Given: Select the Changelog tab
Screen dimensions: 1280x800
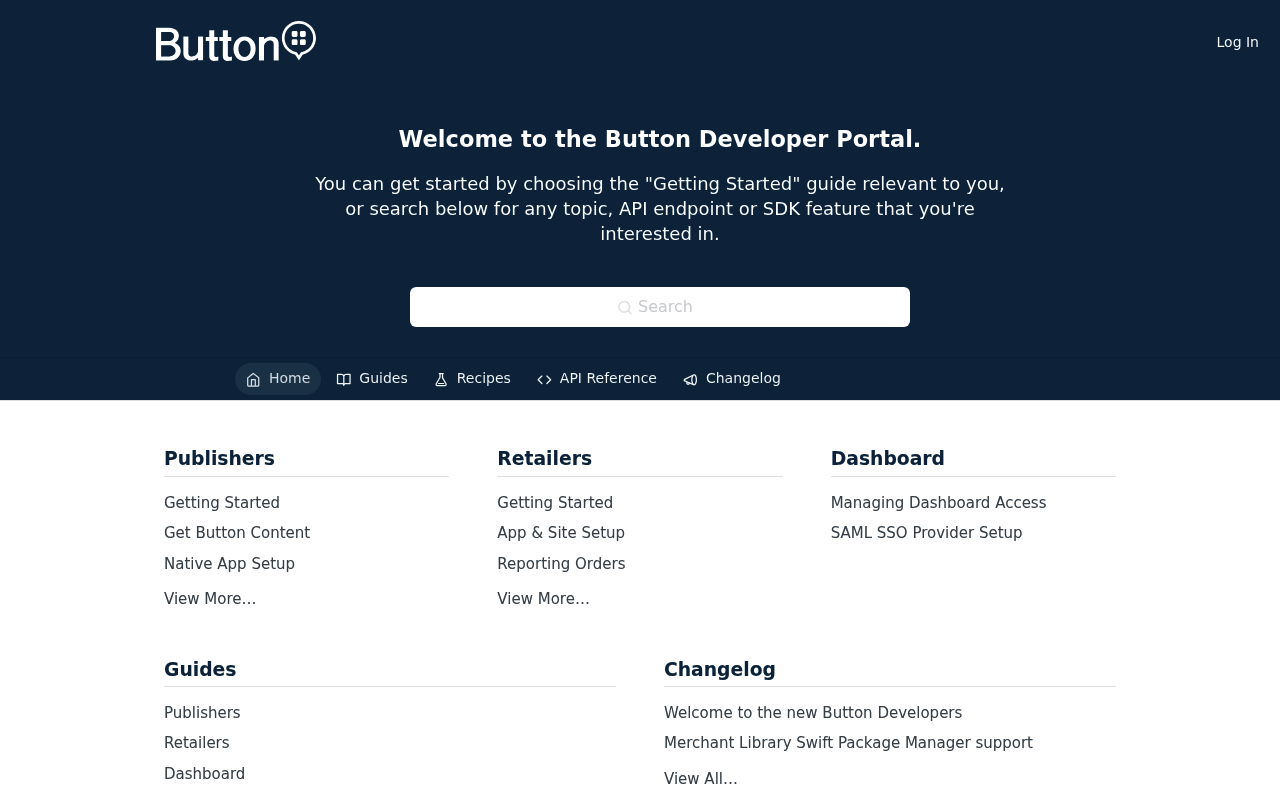Looking at the screenshot, I should tap(732, 379).
